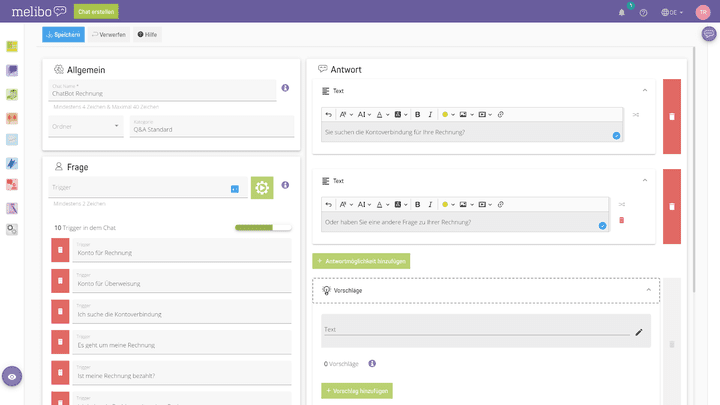
Task: Open the Ordner dropdown
Action: pos(86,126)
